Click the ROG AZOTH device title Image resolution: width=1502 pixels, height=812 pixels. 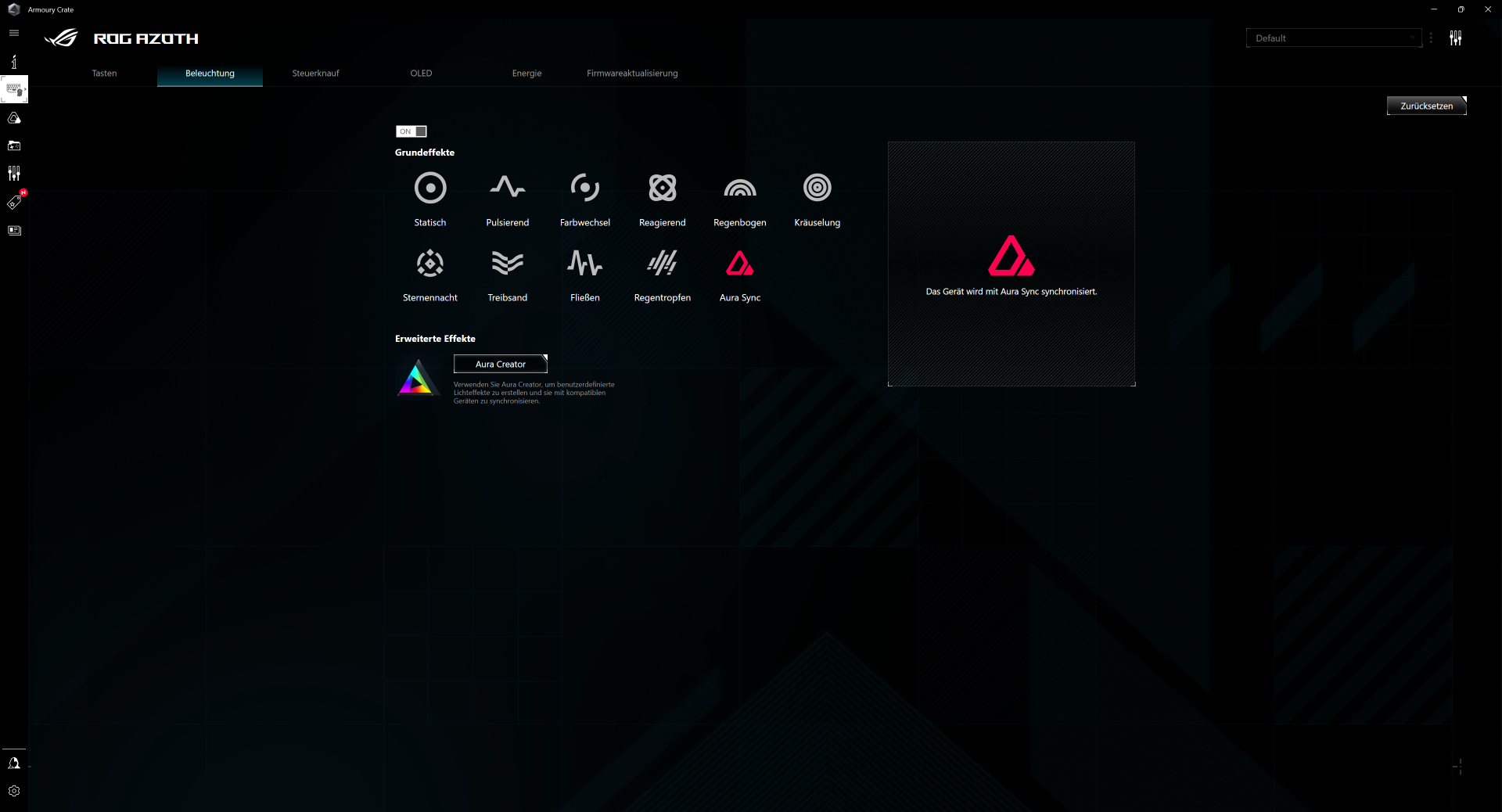pyautogui.click(x=146, y=38)
